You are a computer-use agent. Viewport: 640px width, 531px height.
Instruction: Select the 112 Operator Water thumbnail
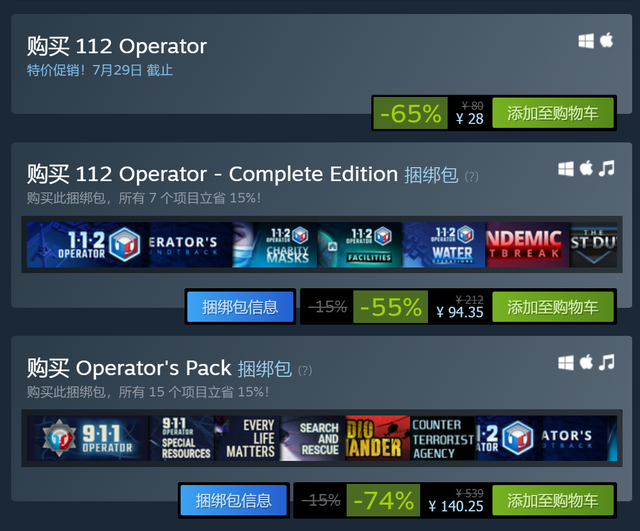[444, 245]
